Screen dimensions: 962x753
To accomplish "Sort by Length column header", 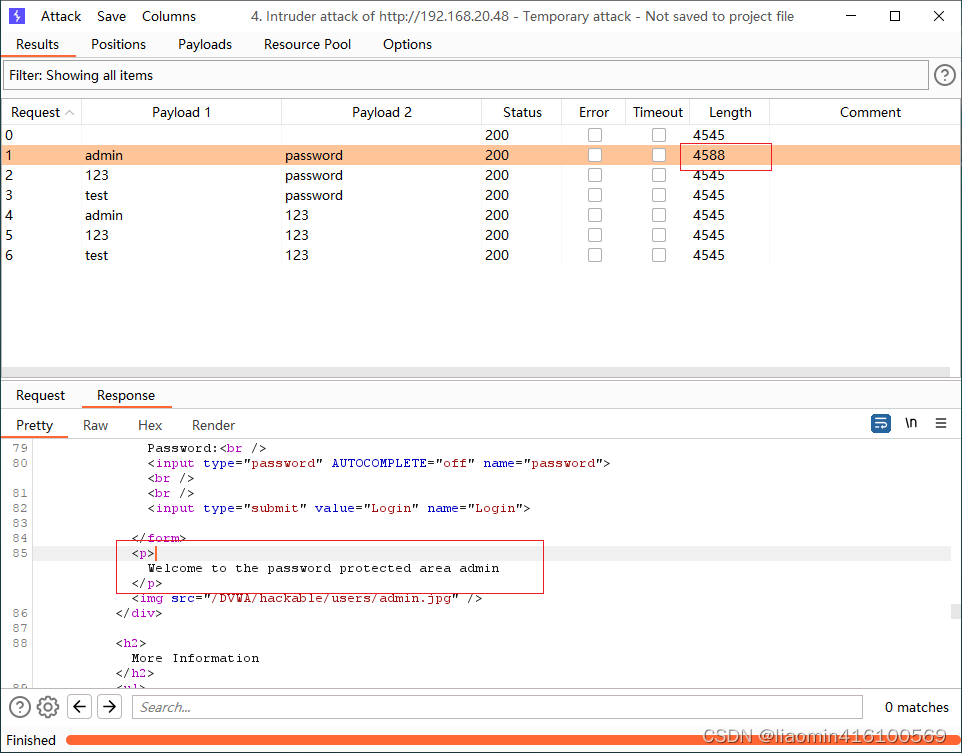I will [x=730, y=112].
